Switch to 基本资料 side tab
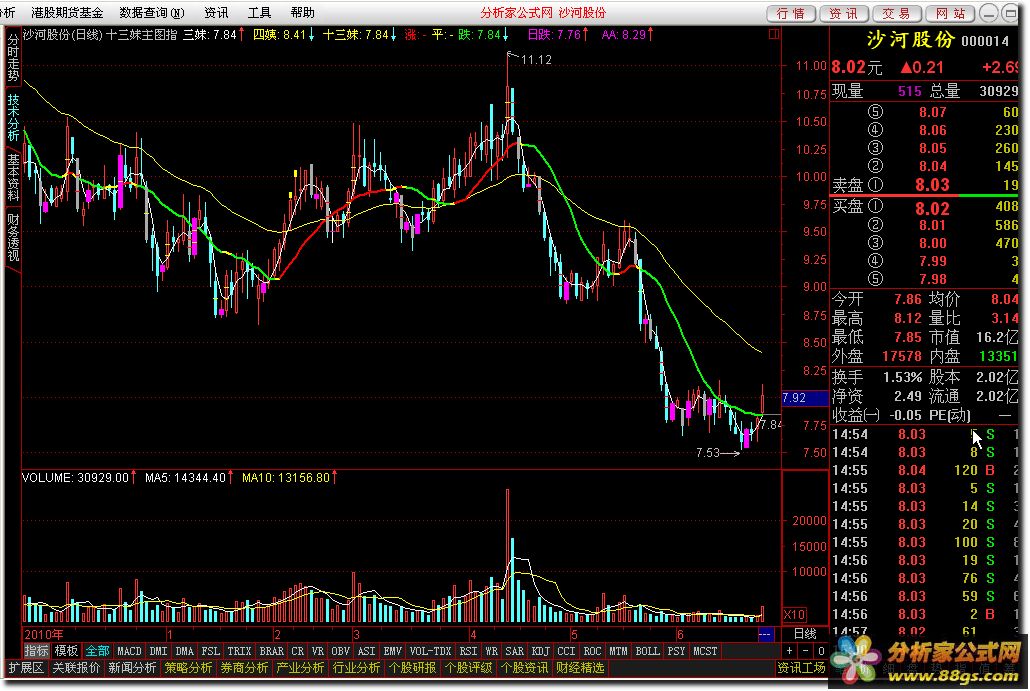Image resolution: width=1030 pixels, height=691 pixels. point(13,177)
